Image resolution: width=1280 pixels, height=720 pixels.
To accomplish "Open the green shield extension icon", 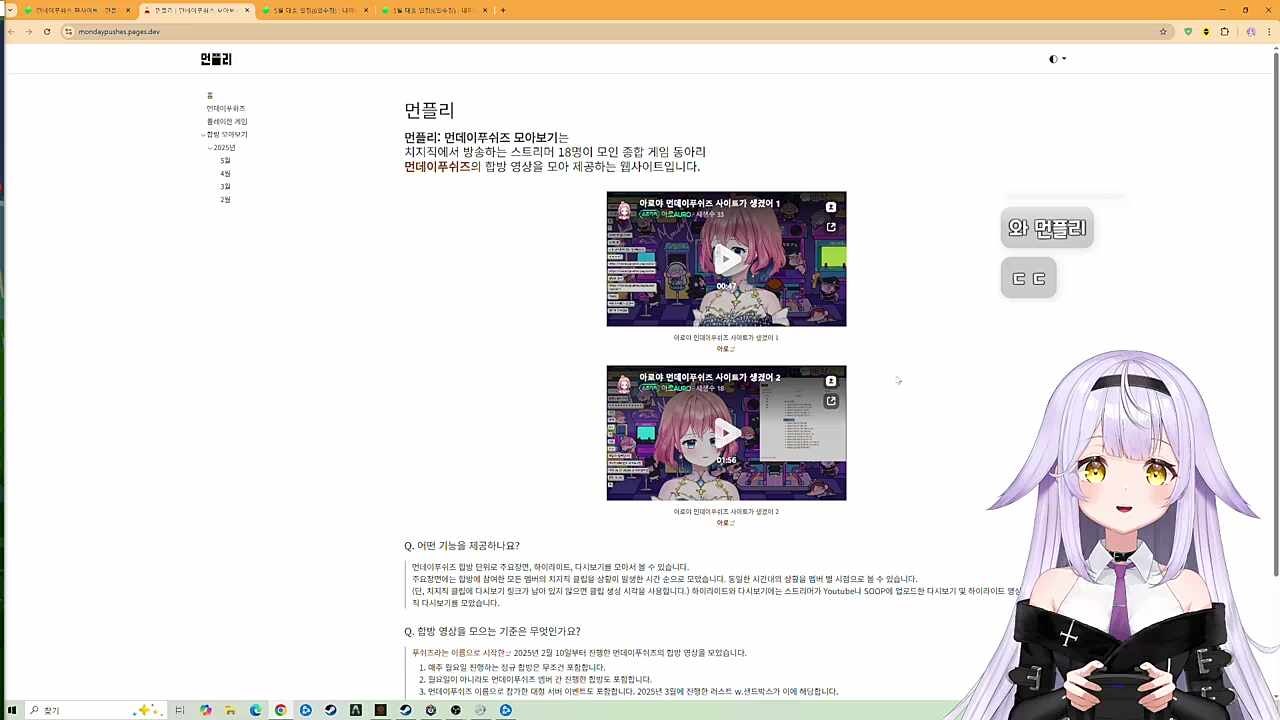I will click(x=1188, y=32).
